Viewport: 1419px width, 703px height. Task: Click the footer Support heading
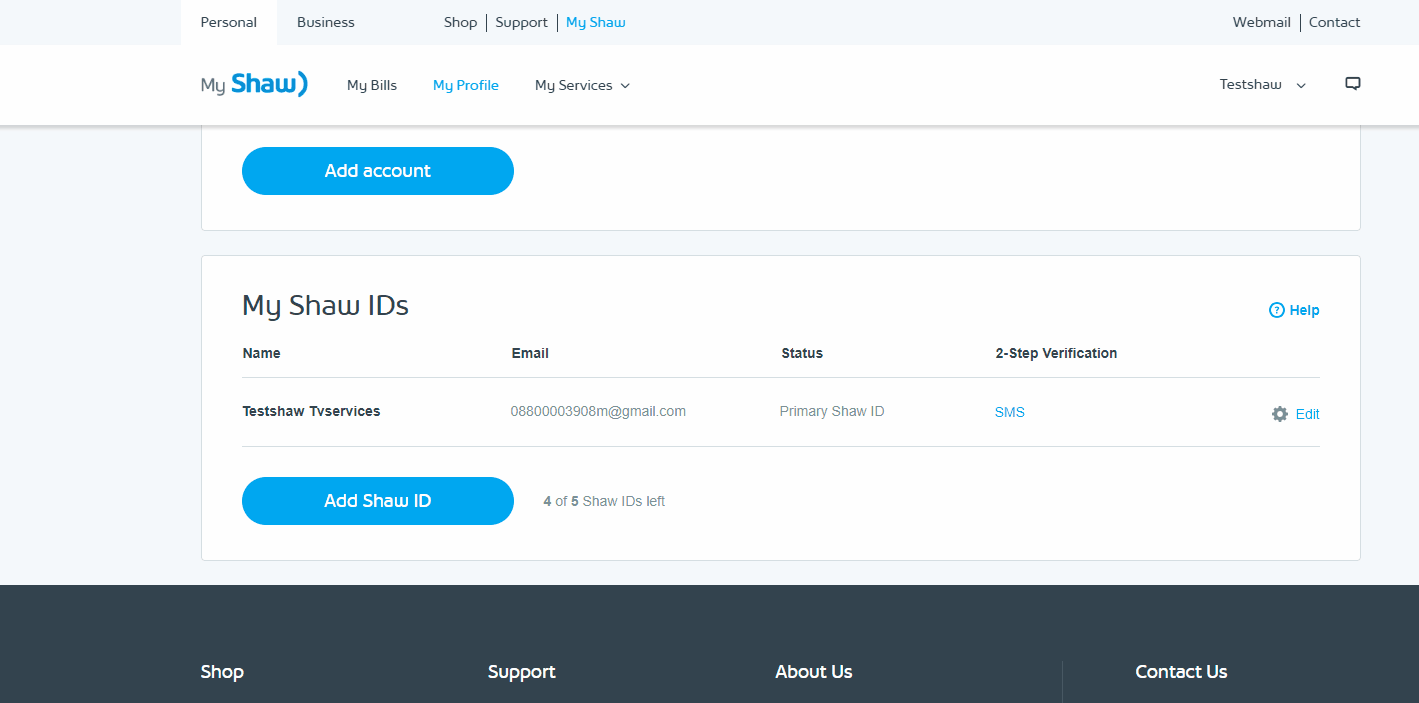(x=522, y=672)
